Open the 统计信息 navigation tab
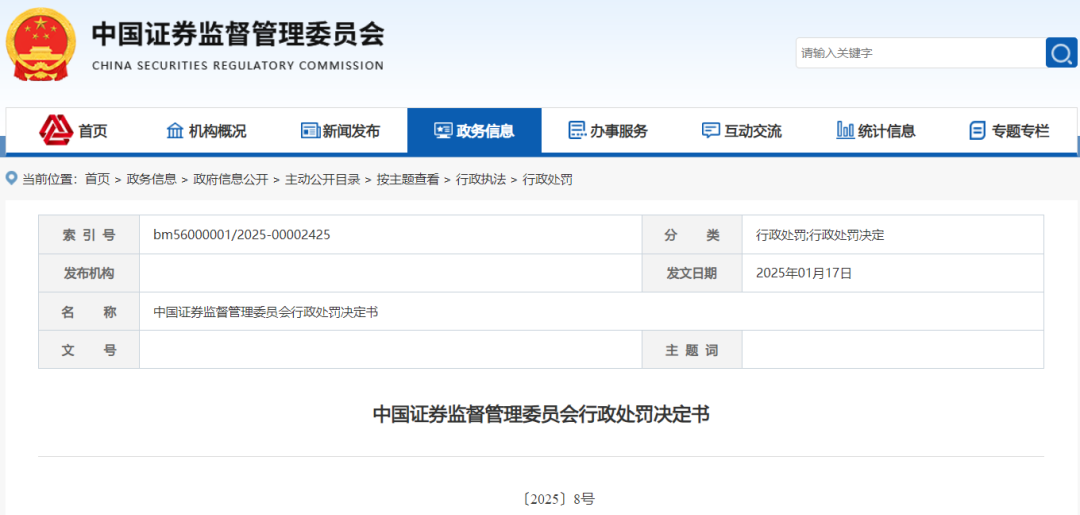 (875, 130)
